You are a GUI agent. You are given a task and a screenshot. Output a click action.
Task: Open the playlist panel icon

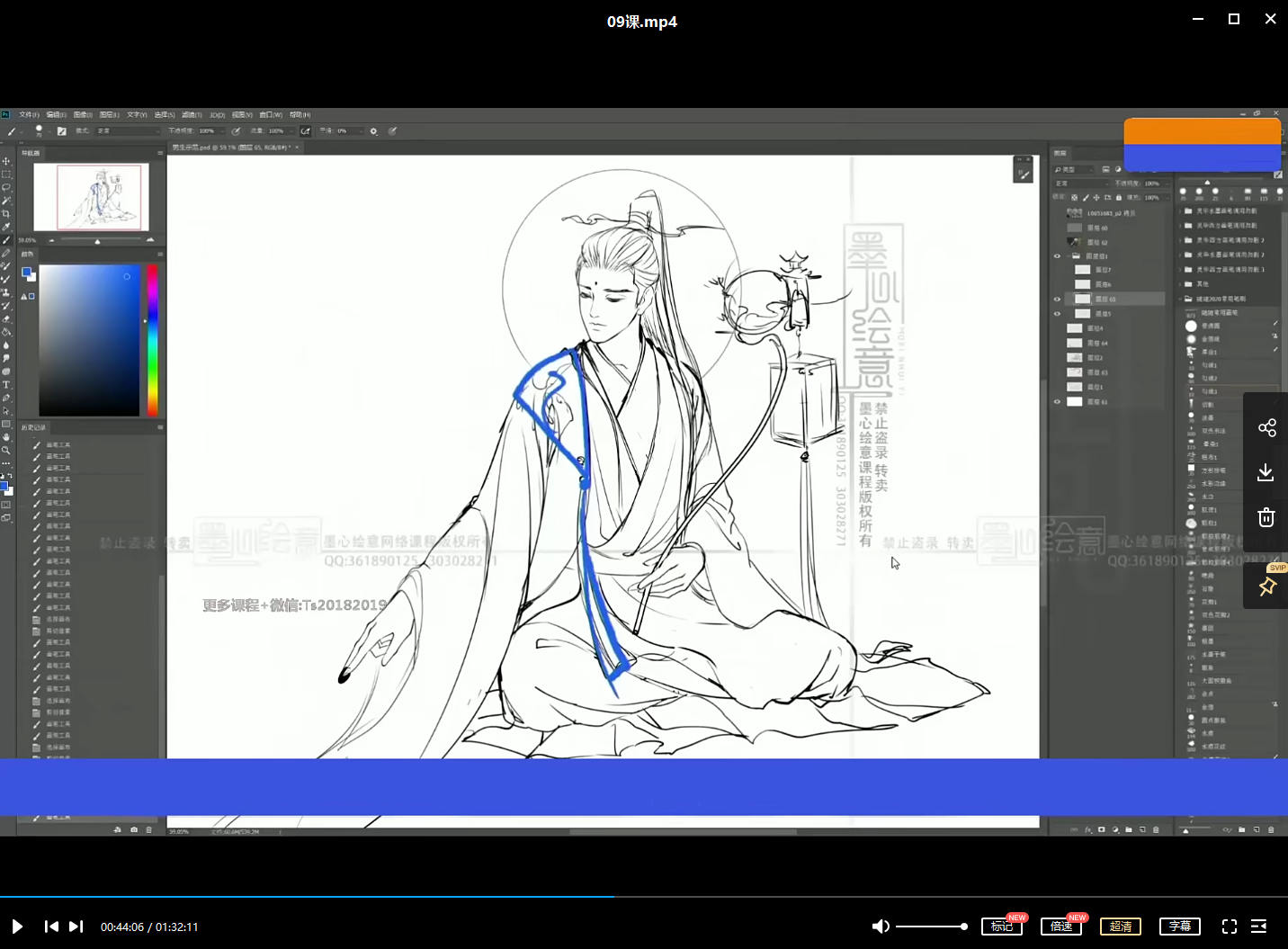click(x=1259, y=927)
